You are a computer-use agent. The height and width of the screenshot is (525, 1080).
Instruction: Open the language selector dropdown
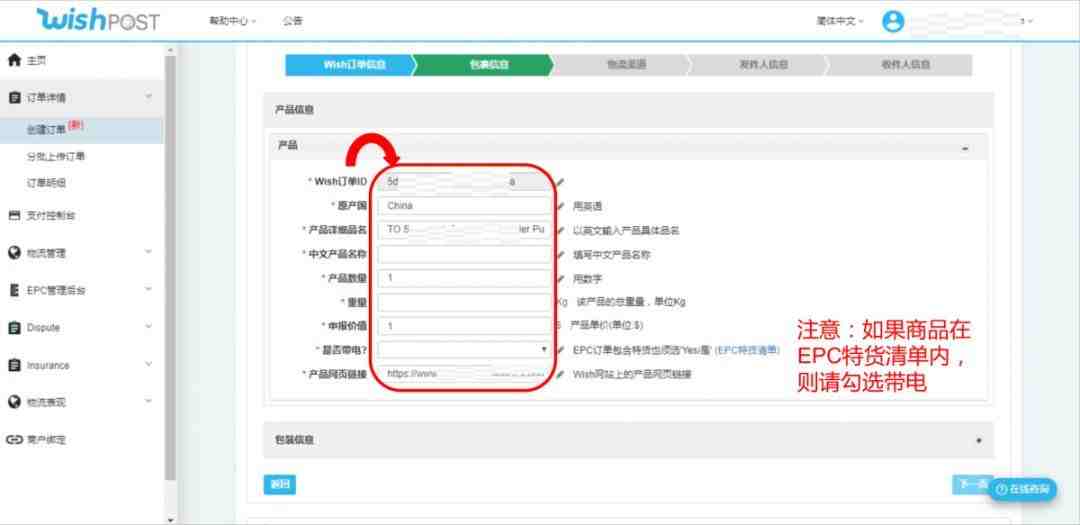[x=840, y=21]
